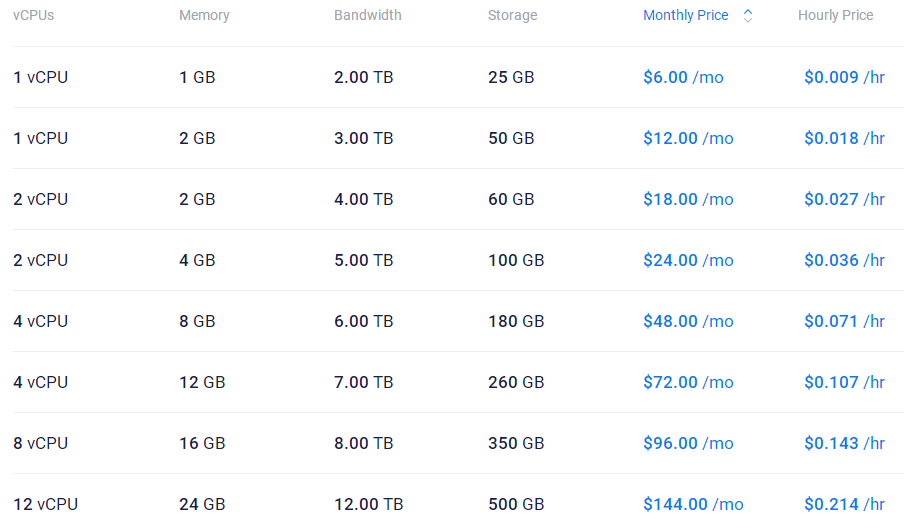Click the Bandwidth column header
904x517 pixels.
368,16
